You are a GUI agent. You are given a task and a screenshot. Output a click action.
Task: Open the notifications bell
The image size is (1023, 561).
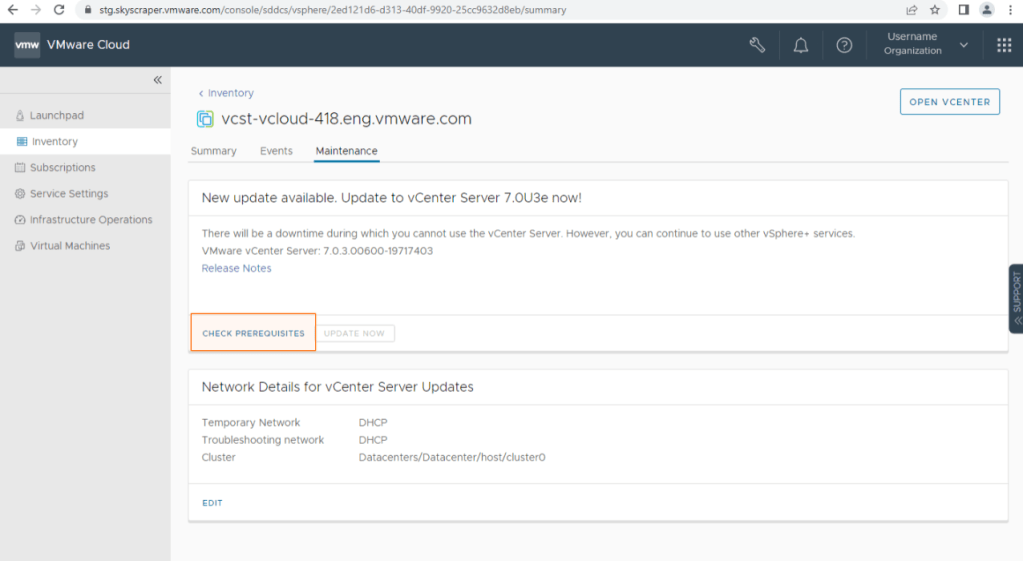pos(801,45)
